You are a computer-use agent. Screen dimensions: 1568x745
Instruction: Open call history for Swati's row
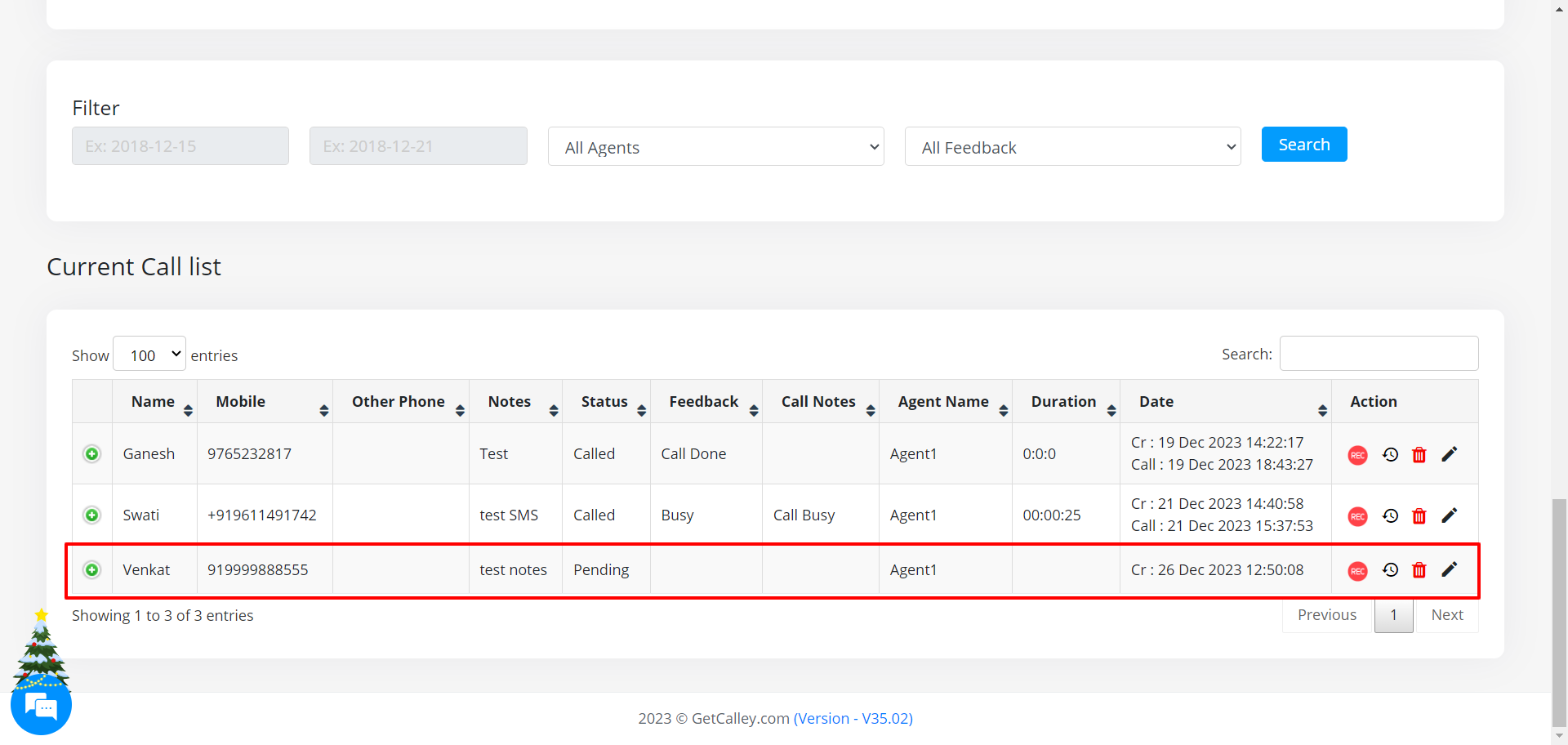click(1390, 515)
